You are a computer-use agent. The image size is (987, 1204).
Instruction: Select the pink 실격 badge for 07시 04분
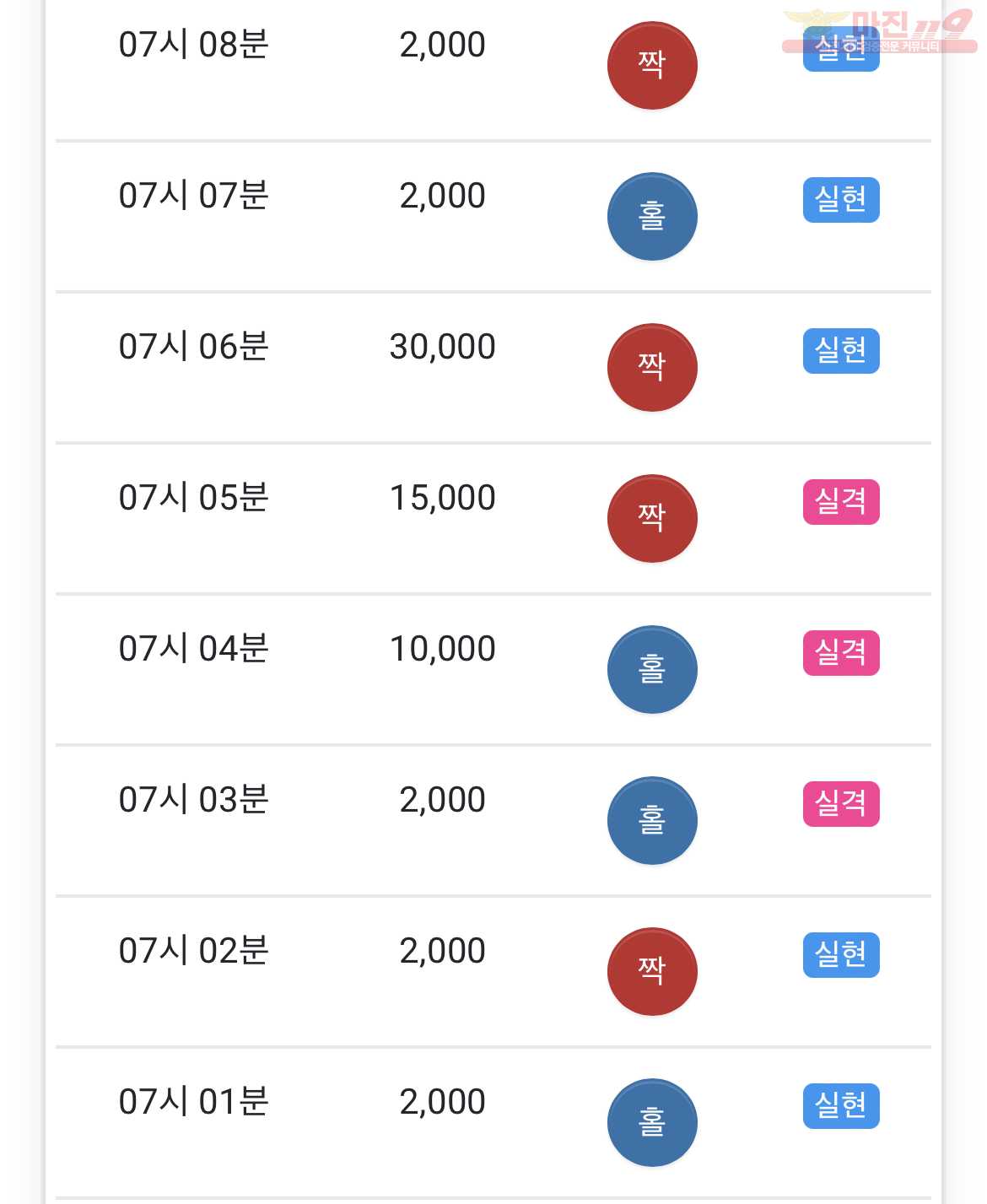click(841, 653)
